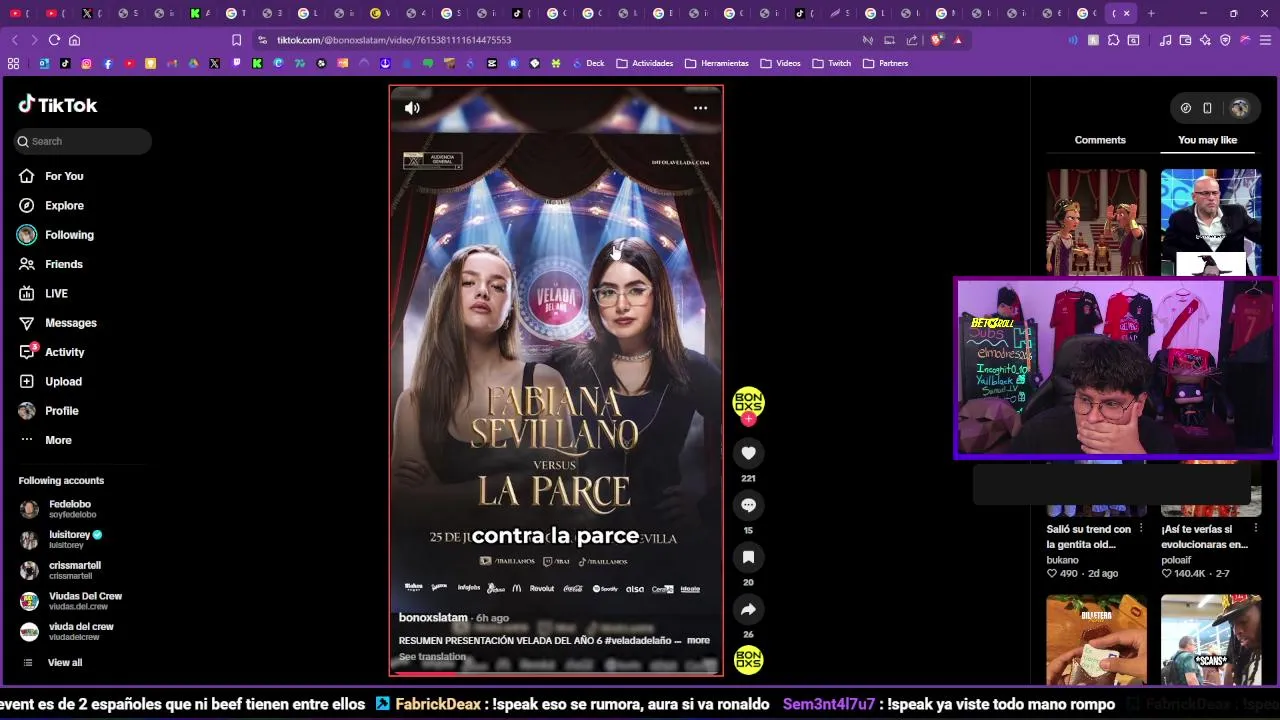The image size is (1280, 720).
Task: Open the music note playlist icon
Action: coord(1165,40)
